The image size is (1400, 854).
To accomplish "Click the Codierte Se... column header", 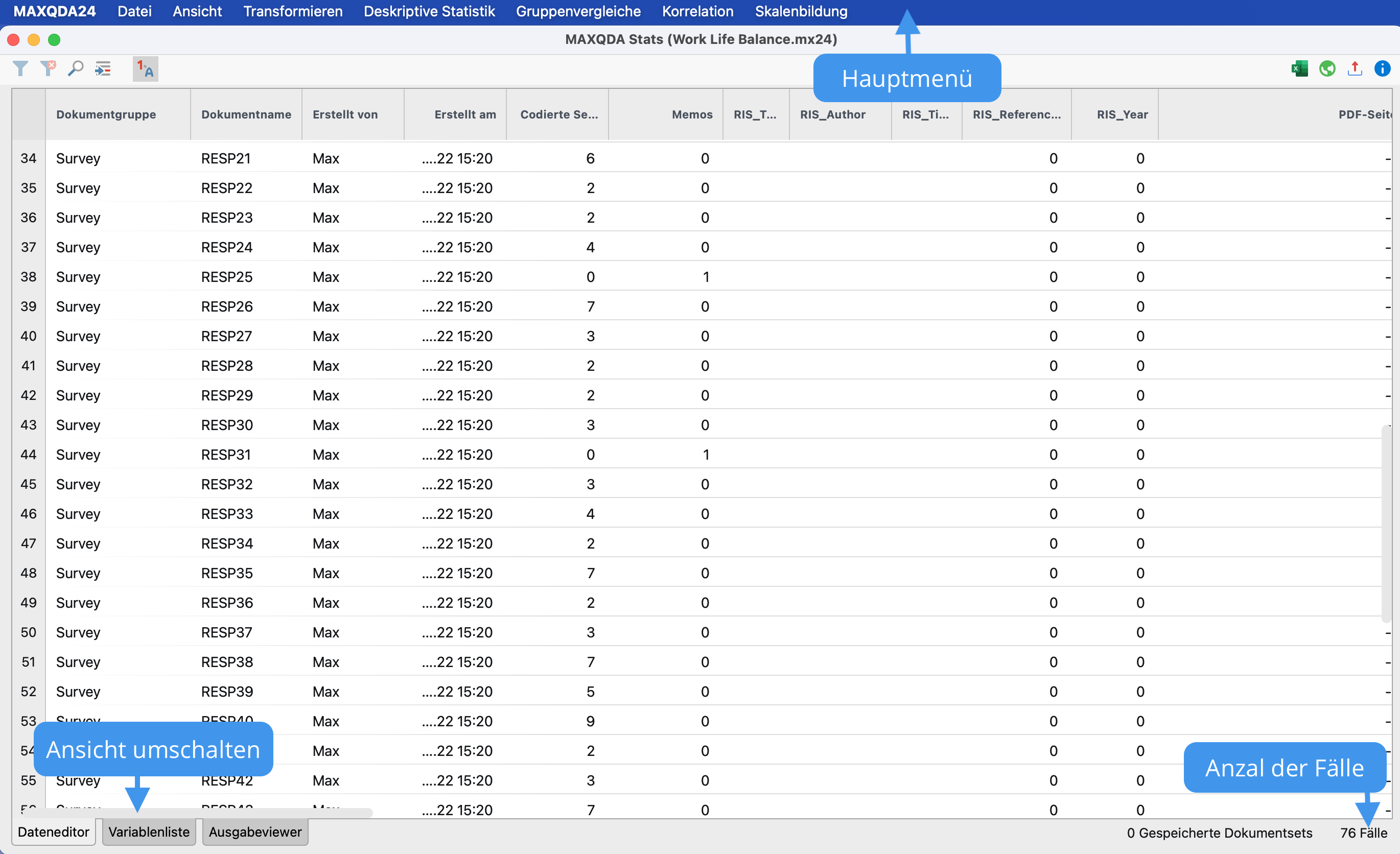I will [557, 114].
